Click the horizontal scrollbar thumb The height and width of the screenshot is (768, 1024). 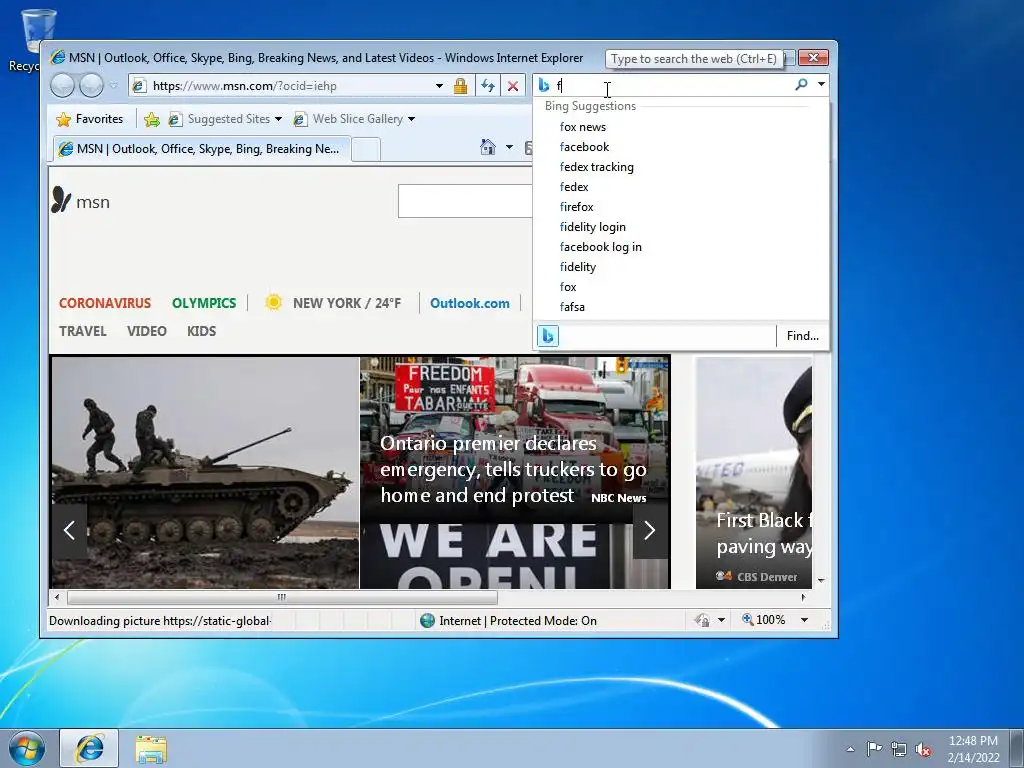tap(281, 597)
